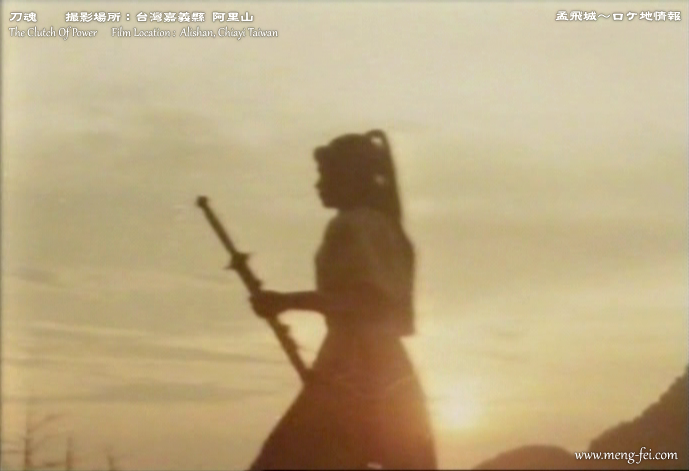Click the setting sun near the horizon
This screenshot has height=471, width=689.
pyautogui.click(x=457, y=404)
